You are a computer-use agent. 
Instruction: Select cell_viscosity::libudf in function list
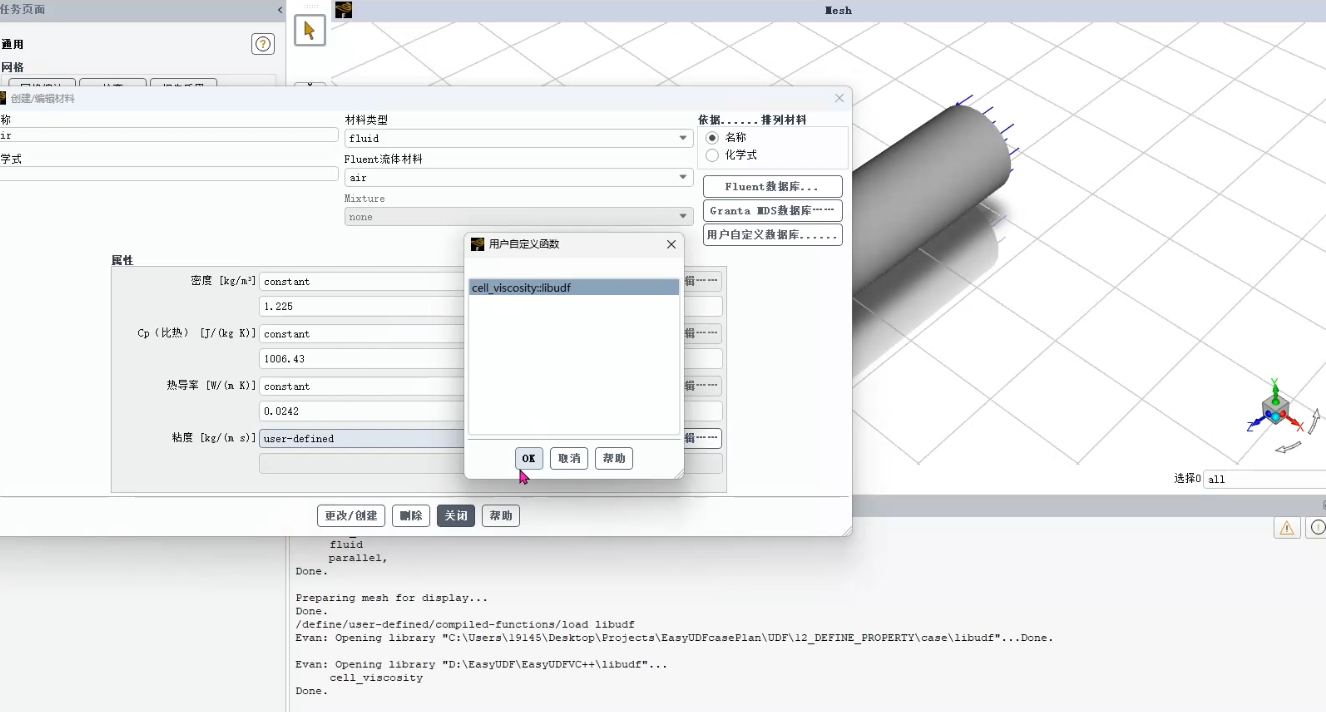coord(573,288)
